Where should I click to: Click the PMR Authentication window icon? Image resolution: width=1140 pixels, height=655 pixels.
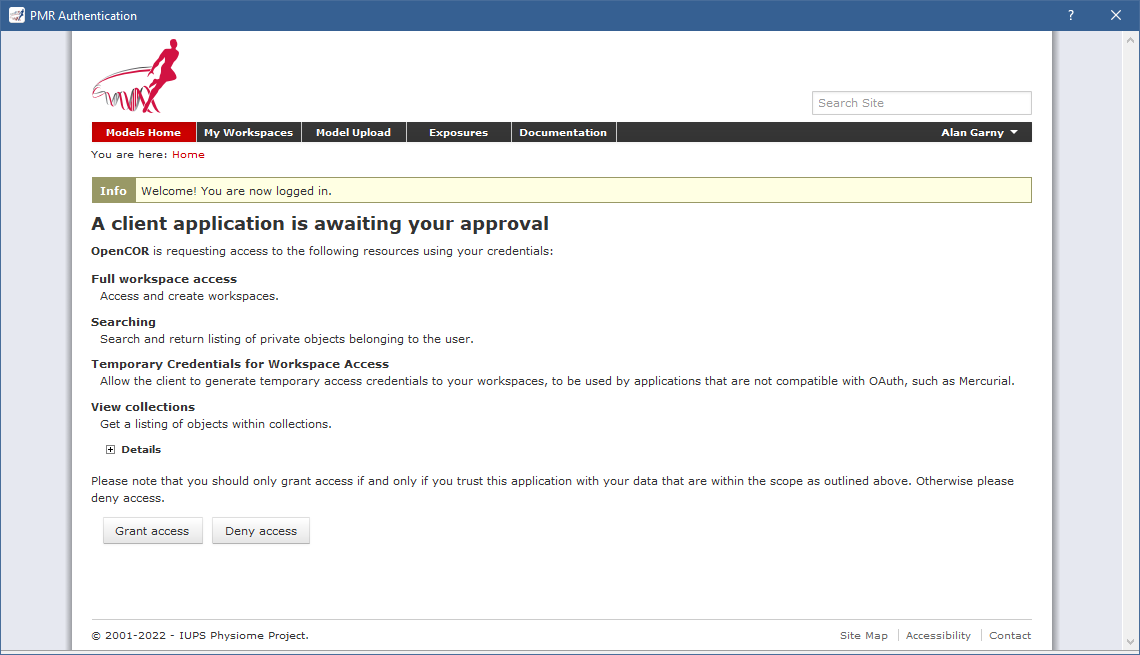[16, 16]
